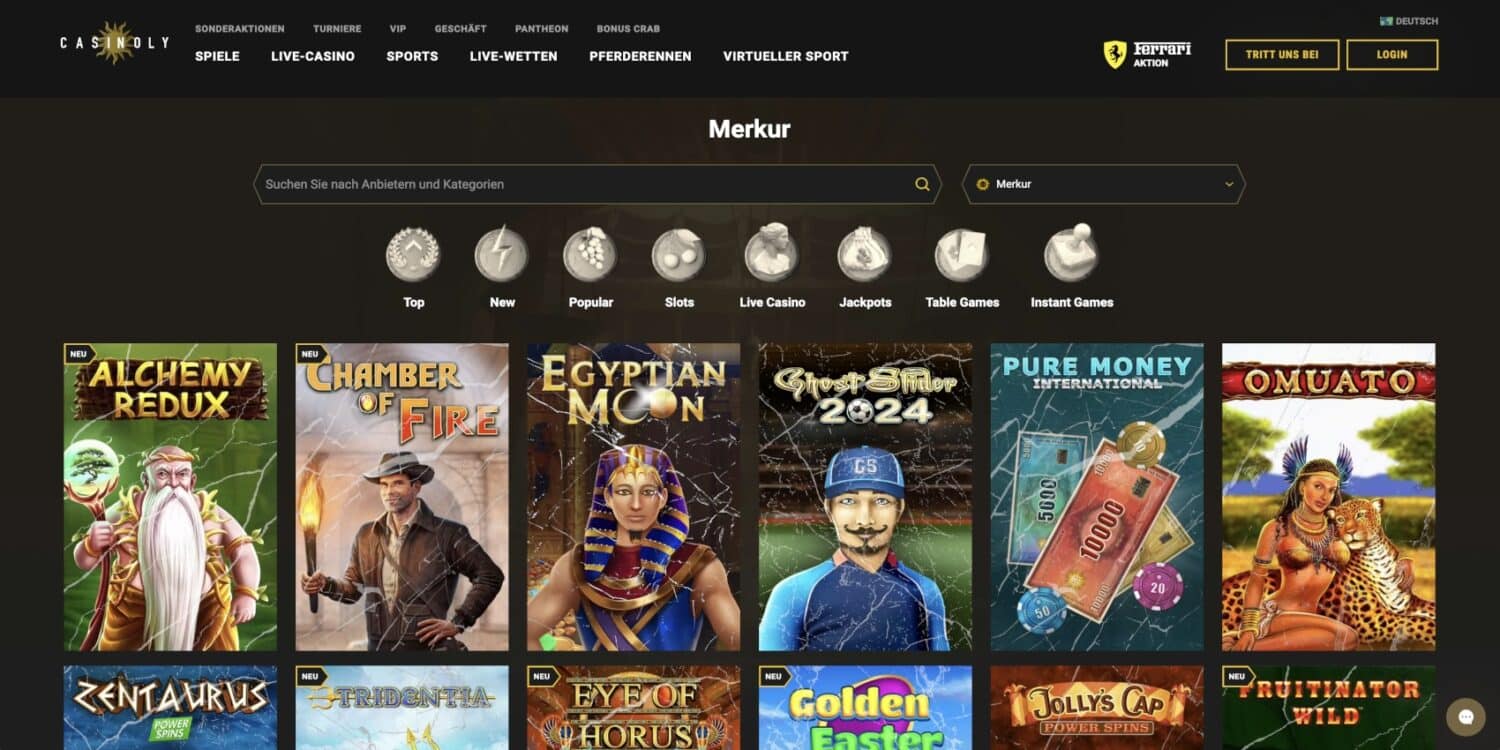Image resolution: width=1500 pixels, height=750 pixels.
Task: Go to the Pferderennen menu item
Action: coord(640,56)
